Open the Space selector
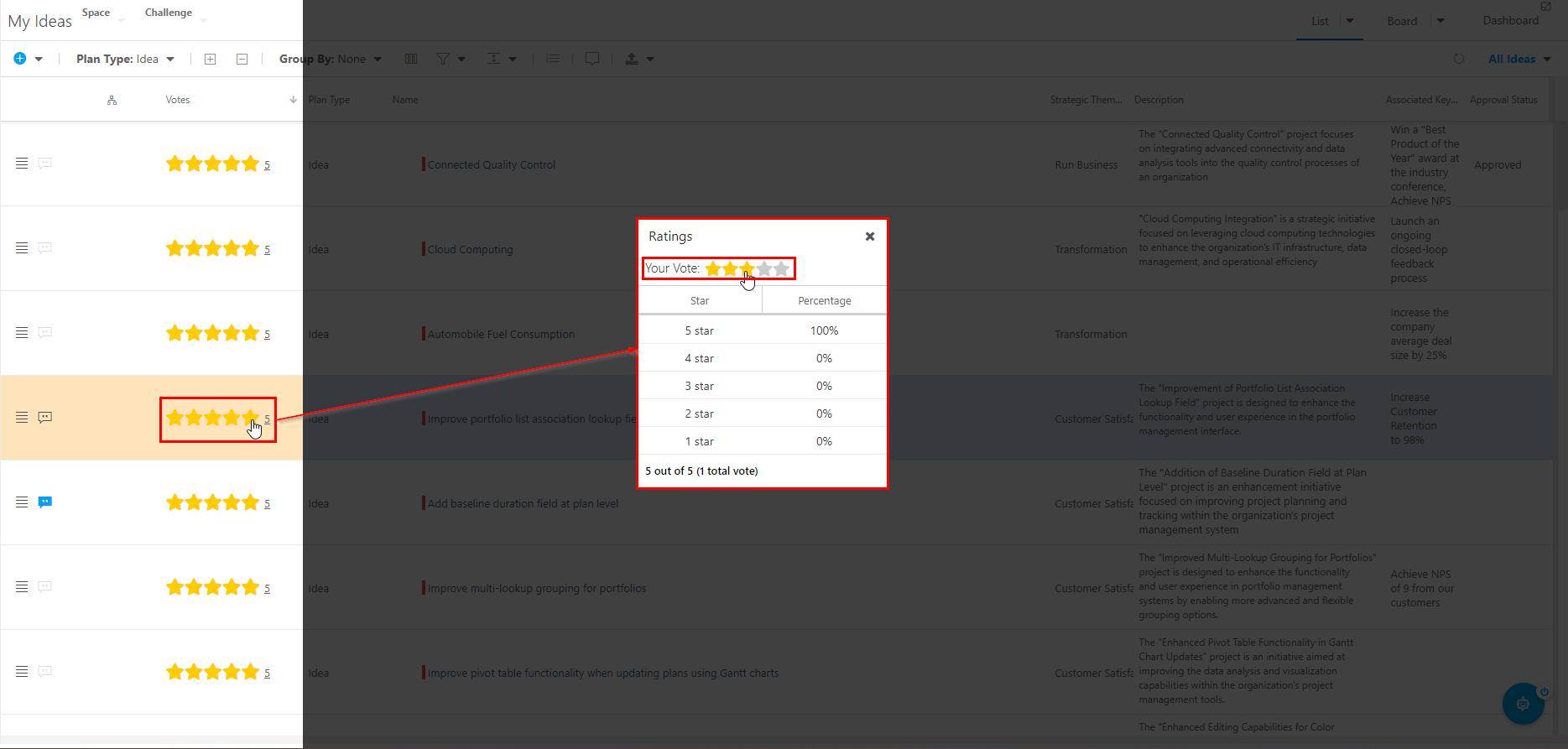Image resolution: width=1568 pixels, height=749 pixels. (103, 13)
